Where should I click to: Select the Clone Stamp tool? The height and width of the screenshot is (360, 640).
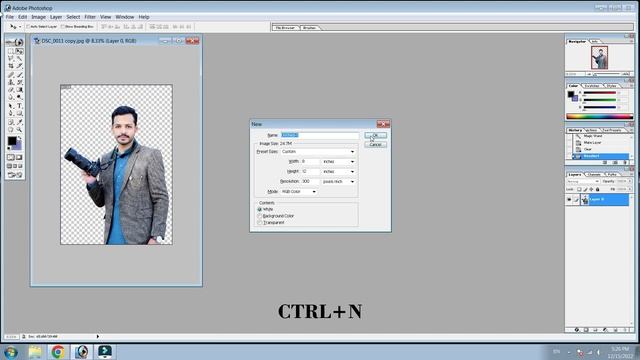tap(11, 82)
